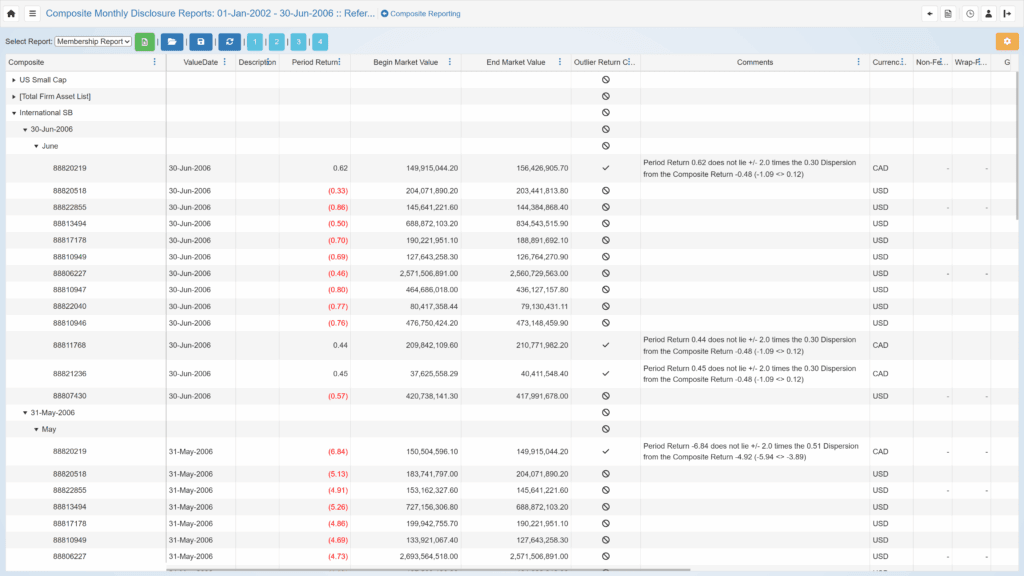This screenshot has height=576, width=1024.
Task: Click the horizontal scrollbar at the bottom
Action: coord(428,570)
